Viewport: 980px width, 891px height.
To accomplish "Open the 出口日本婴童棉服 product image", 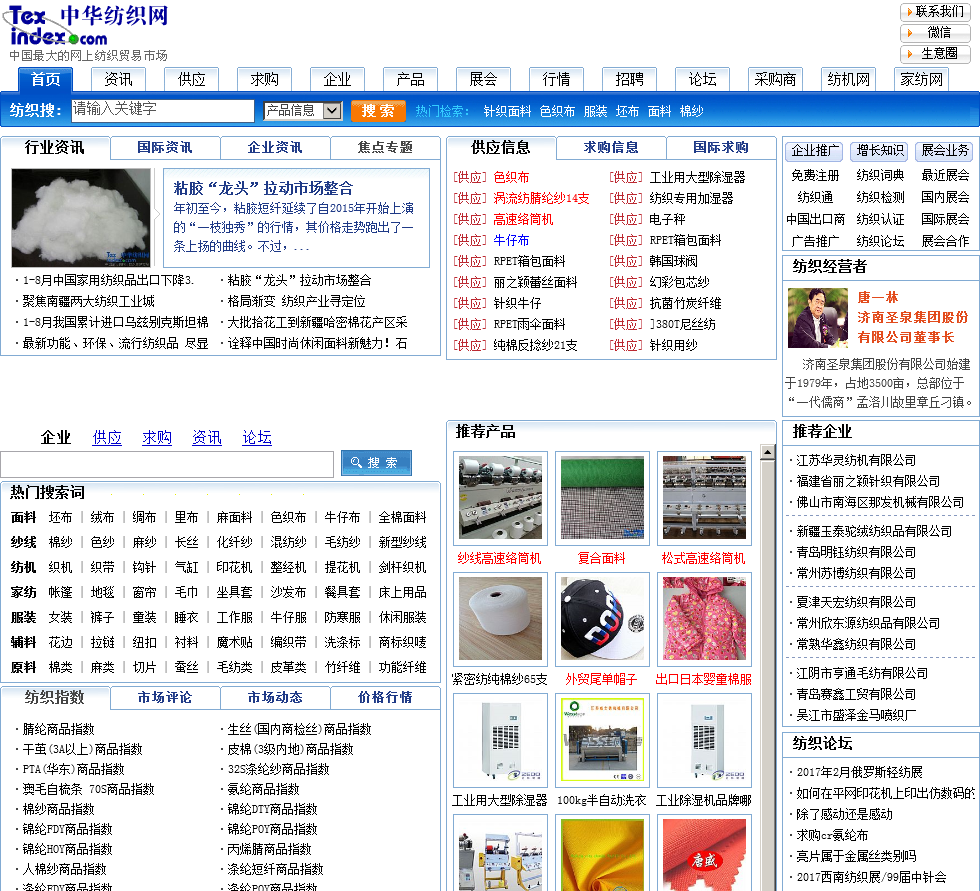I will click(x=704, y=619).
